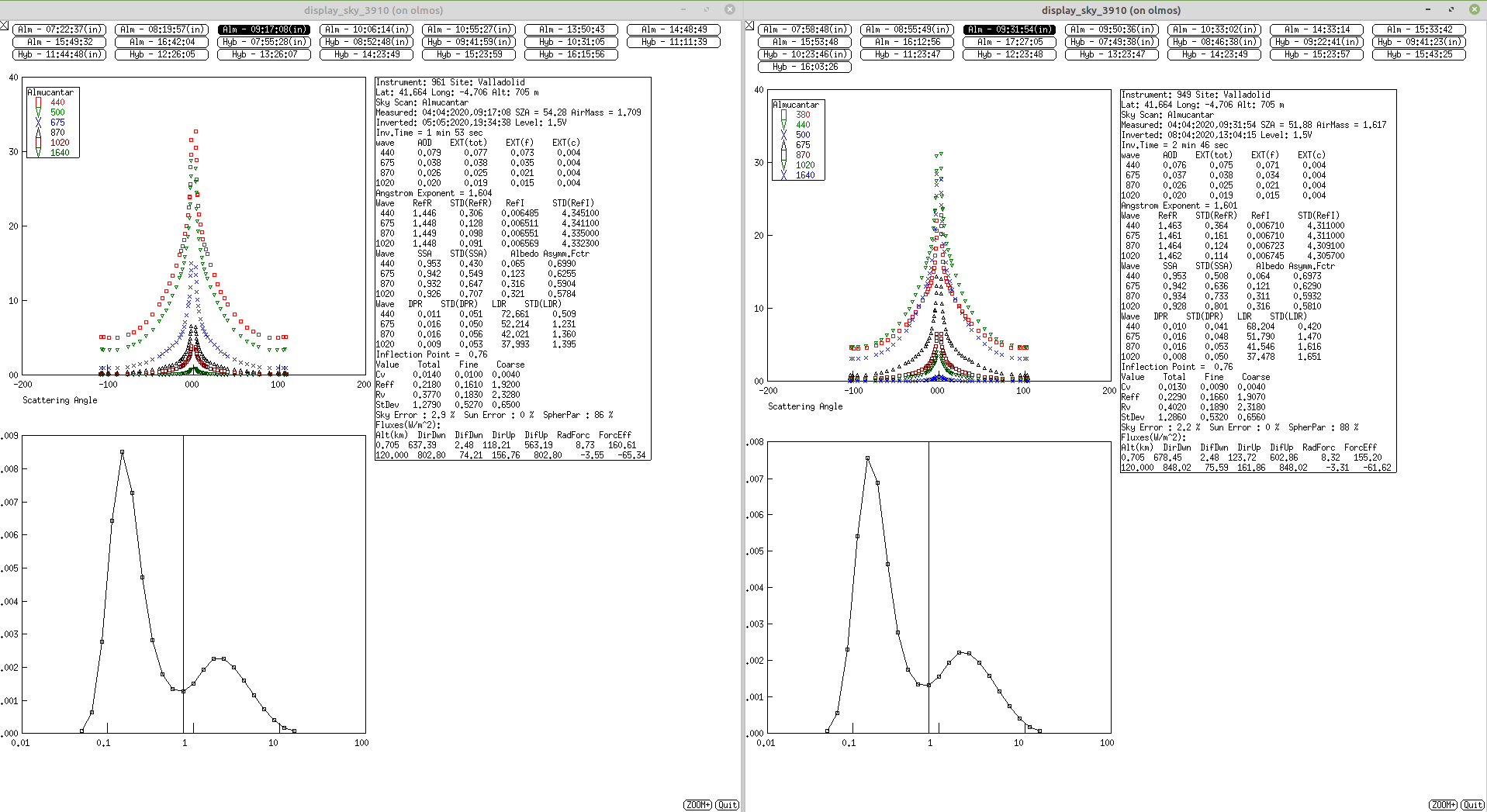Quit the left window
Viewport: 1487px width, 812px height.
727,805
